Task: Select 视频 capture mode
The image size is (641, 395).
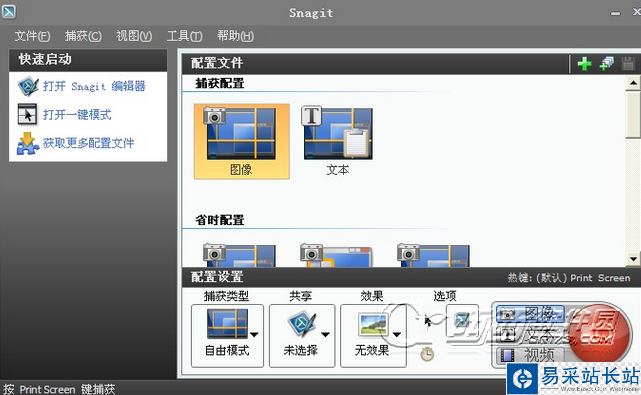Action: [x=530, y=355]
